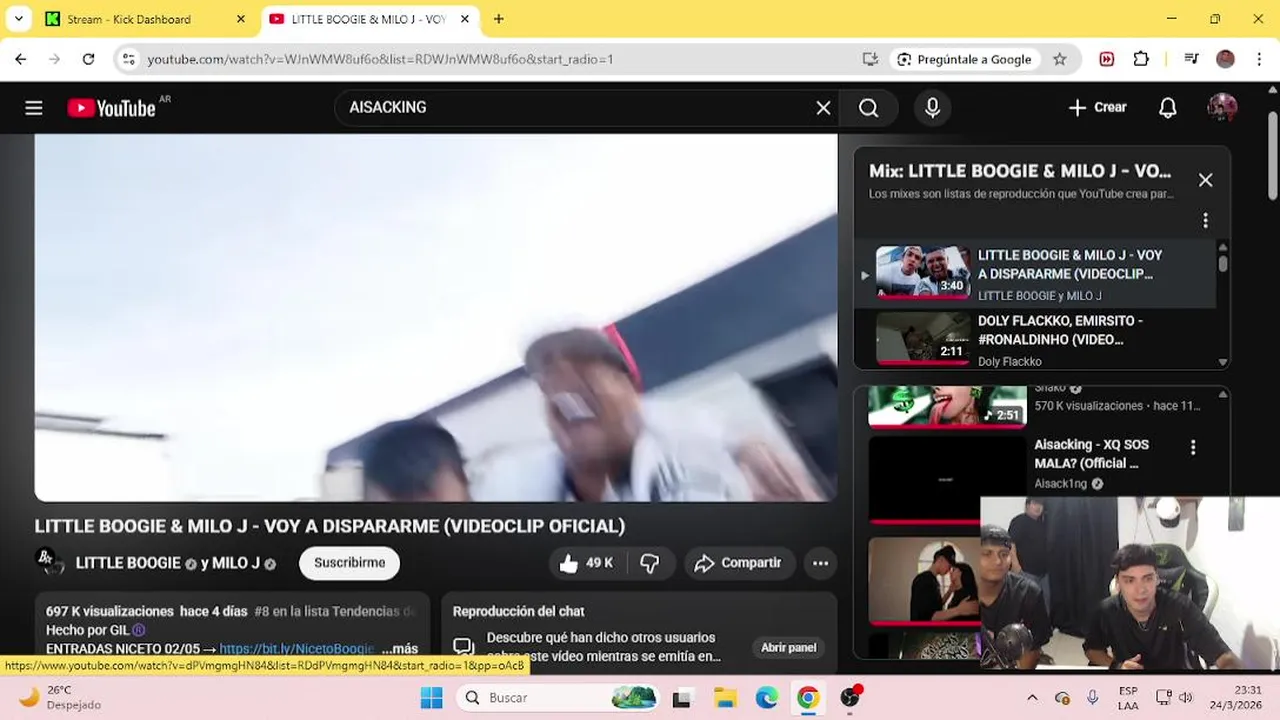Click the playlist panel scrollbar thumb
The image size is (1280, 720).
tap(1222, 263)
